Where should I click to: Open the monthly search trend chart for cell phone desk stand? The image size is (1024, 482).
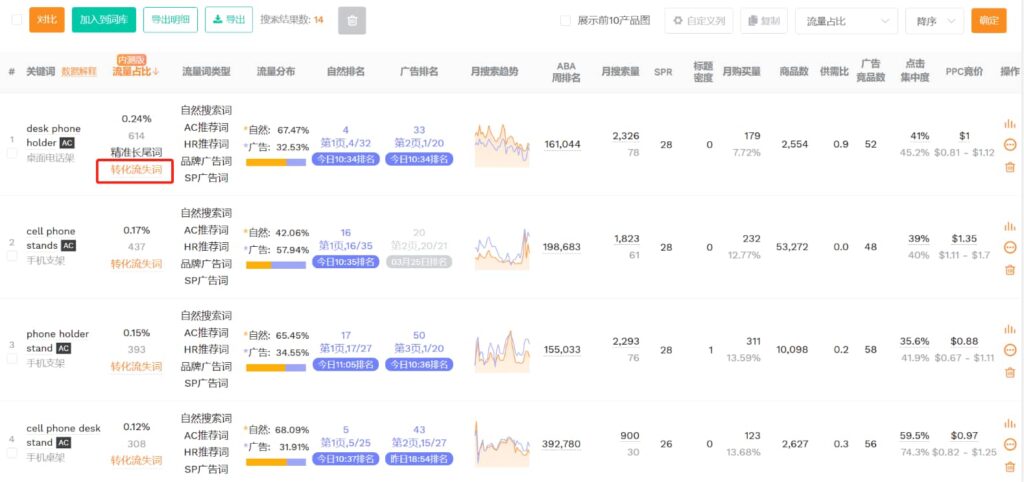click(502, 443)
